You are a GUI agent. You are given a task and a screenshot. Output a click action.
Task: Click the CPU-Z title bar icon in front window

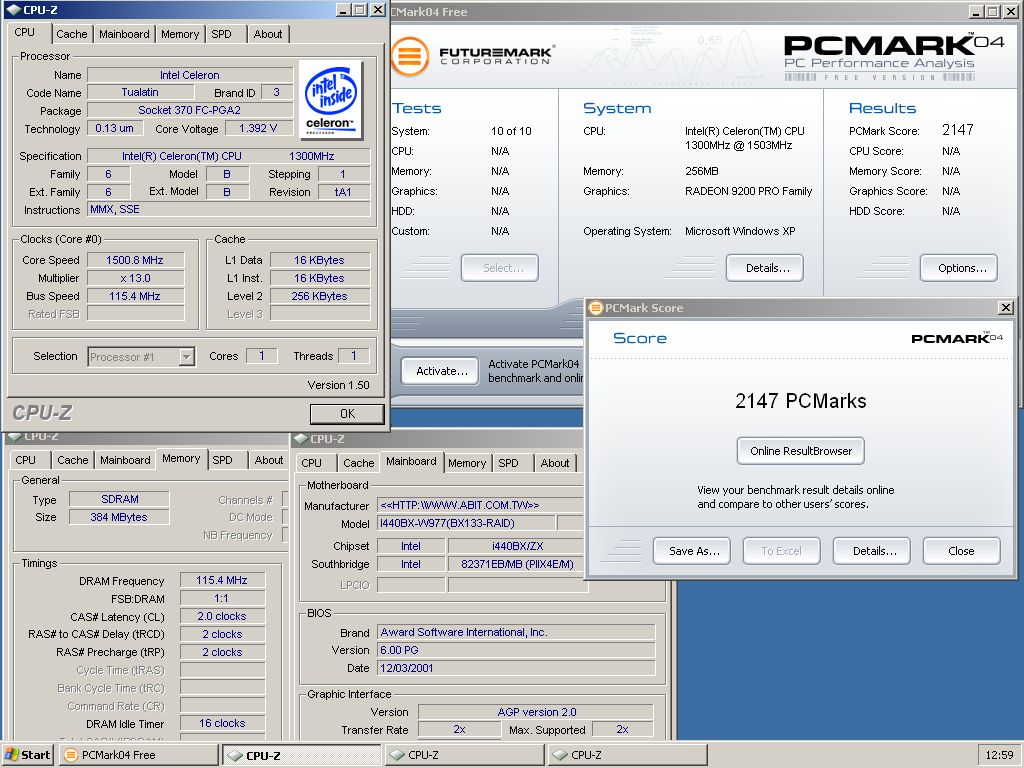coord(12,10)
